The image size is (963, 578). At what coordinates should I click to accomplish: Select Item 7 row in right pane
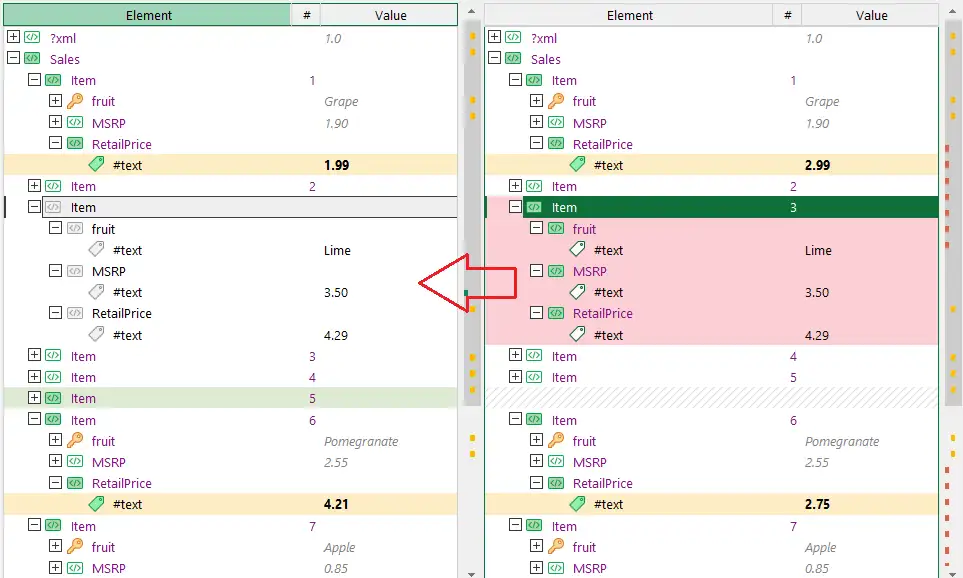tap(711, 526)
